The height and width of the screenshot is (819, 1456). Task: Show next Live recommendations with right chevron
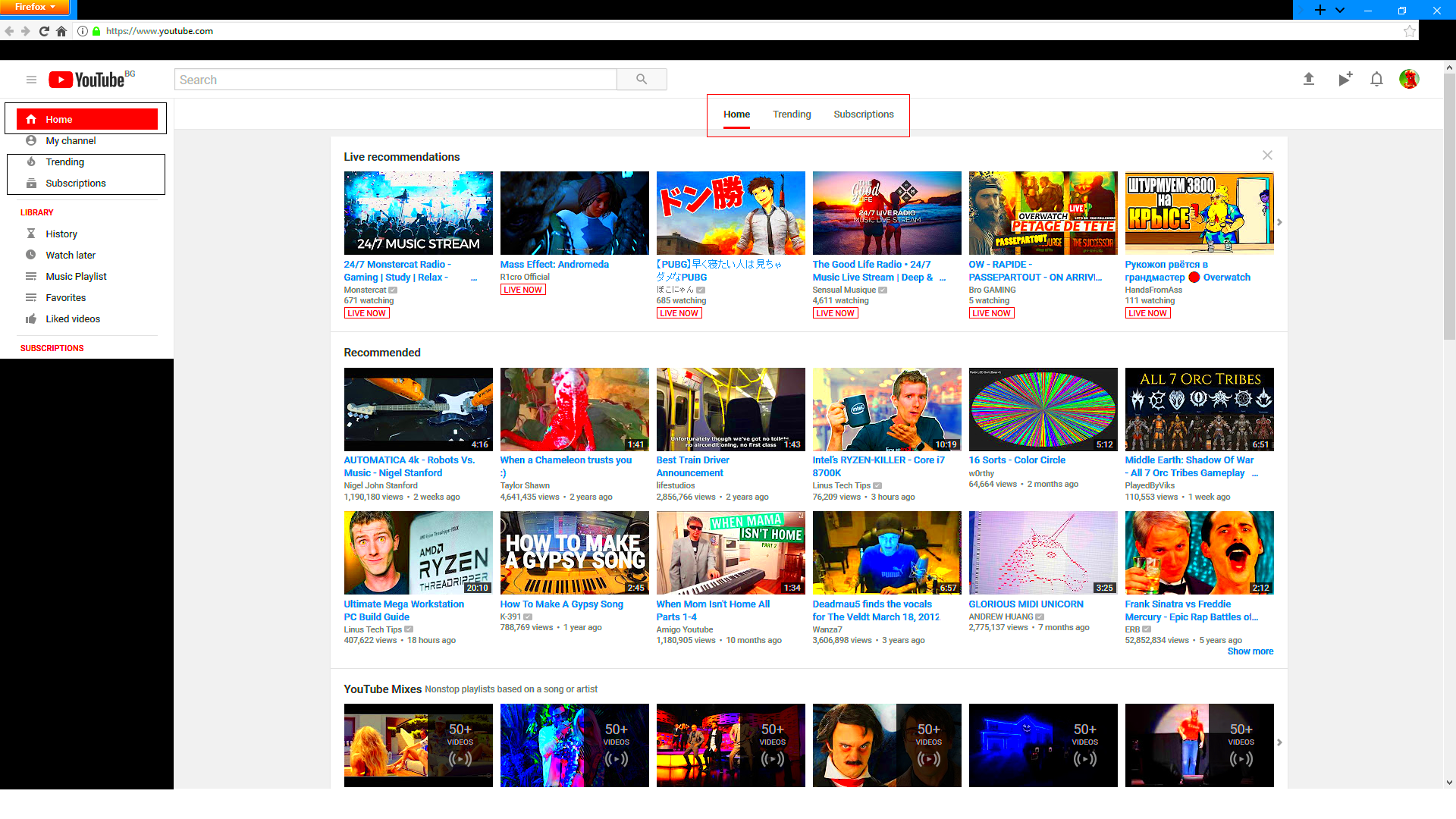[x=1279, y=222]
